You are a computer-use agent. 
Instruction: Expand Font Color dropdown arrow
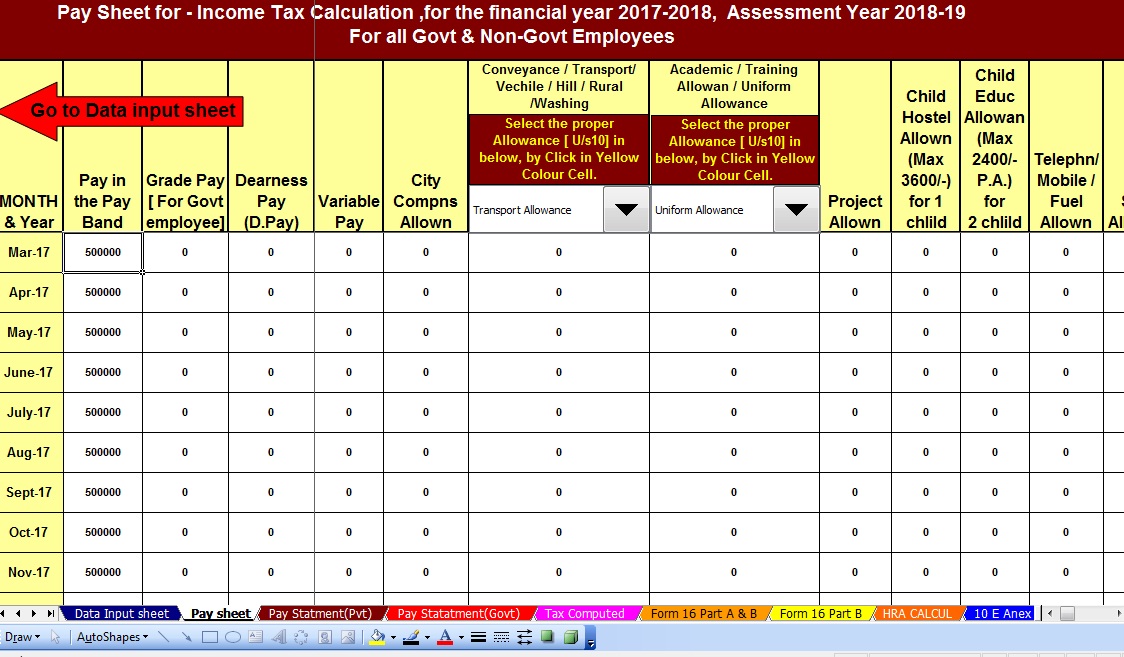click(461, 637)
